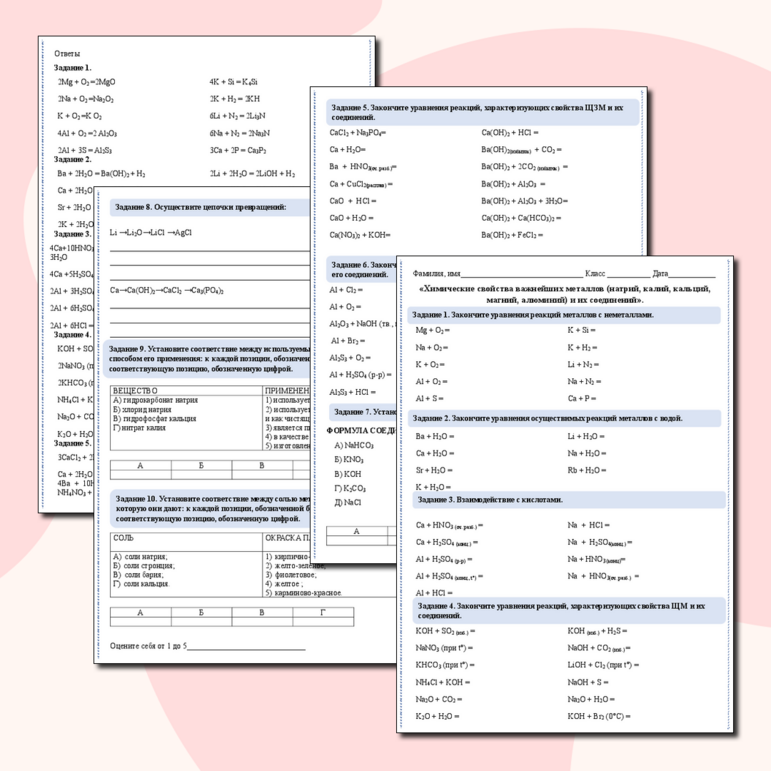Click the blank line after "Фамилия, имя"

click(x=522, y=274)
